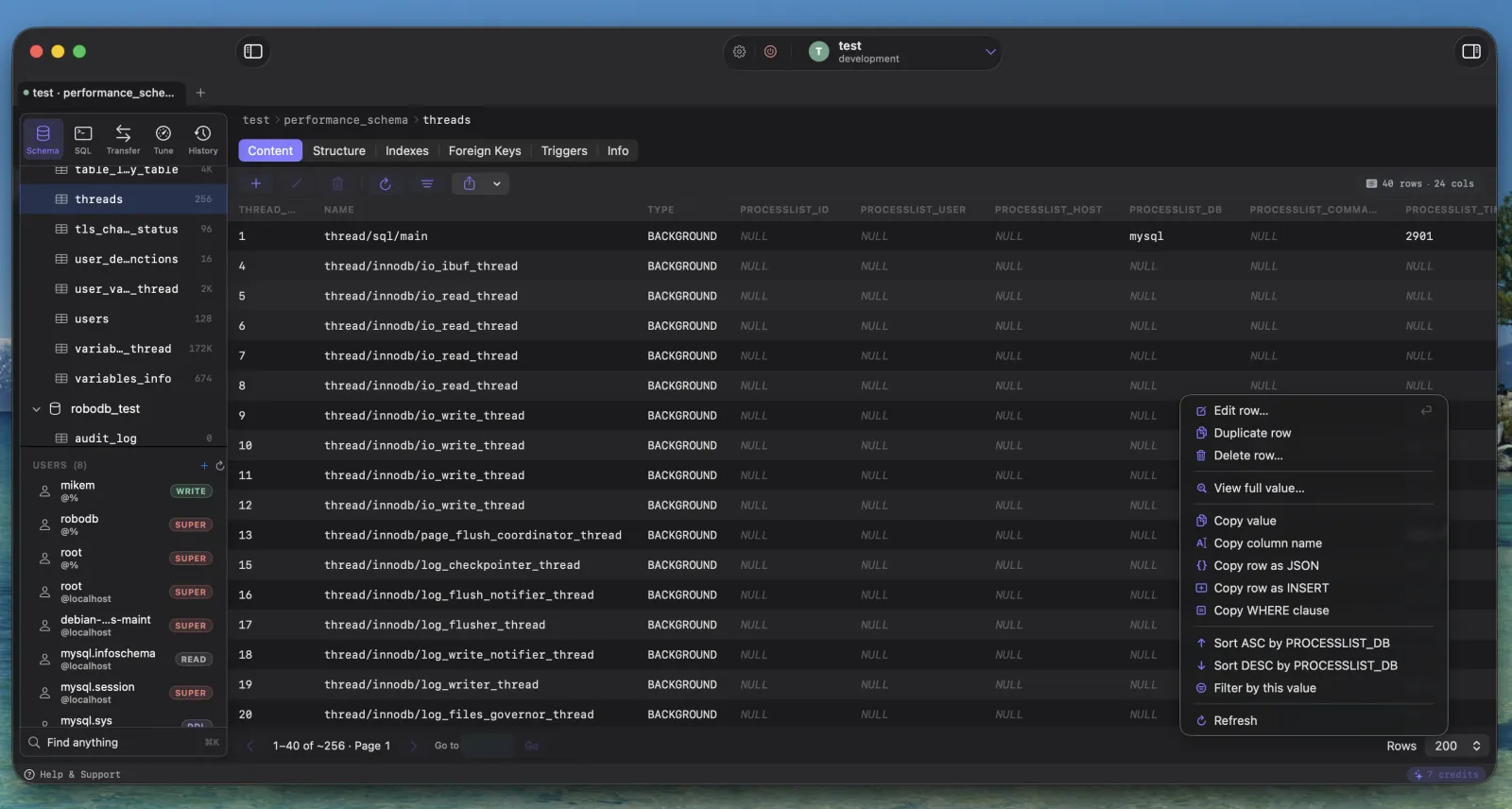
Task: Open the Info tab
Action: 618,150
